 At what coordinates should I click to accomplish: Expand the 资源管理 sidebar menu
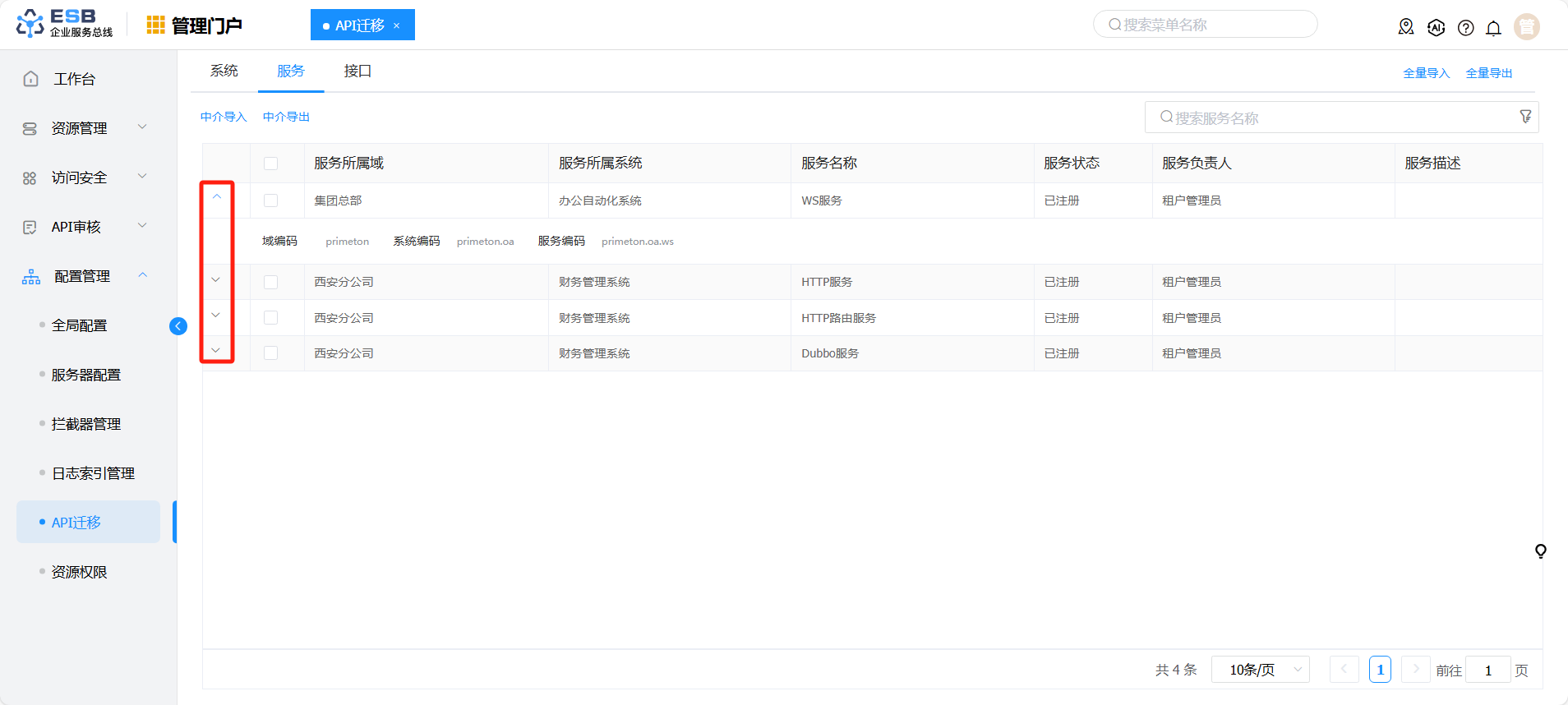point(82,128)
